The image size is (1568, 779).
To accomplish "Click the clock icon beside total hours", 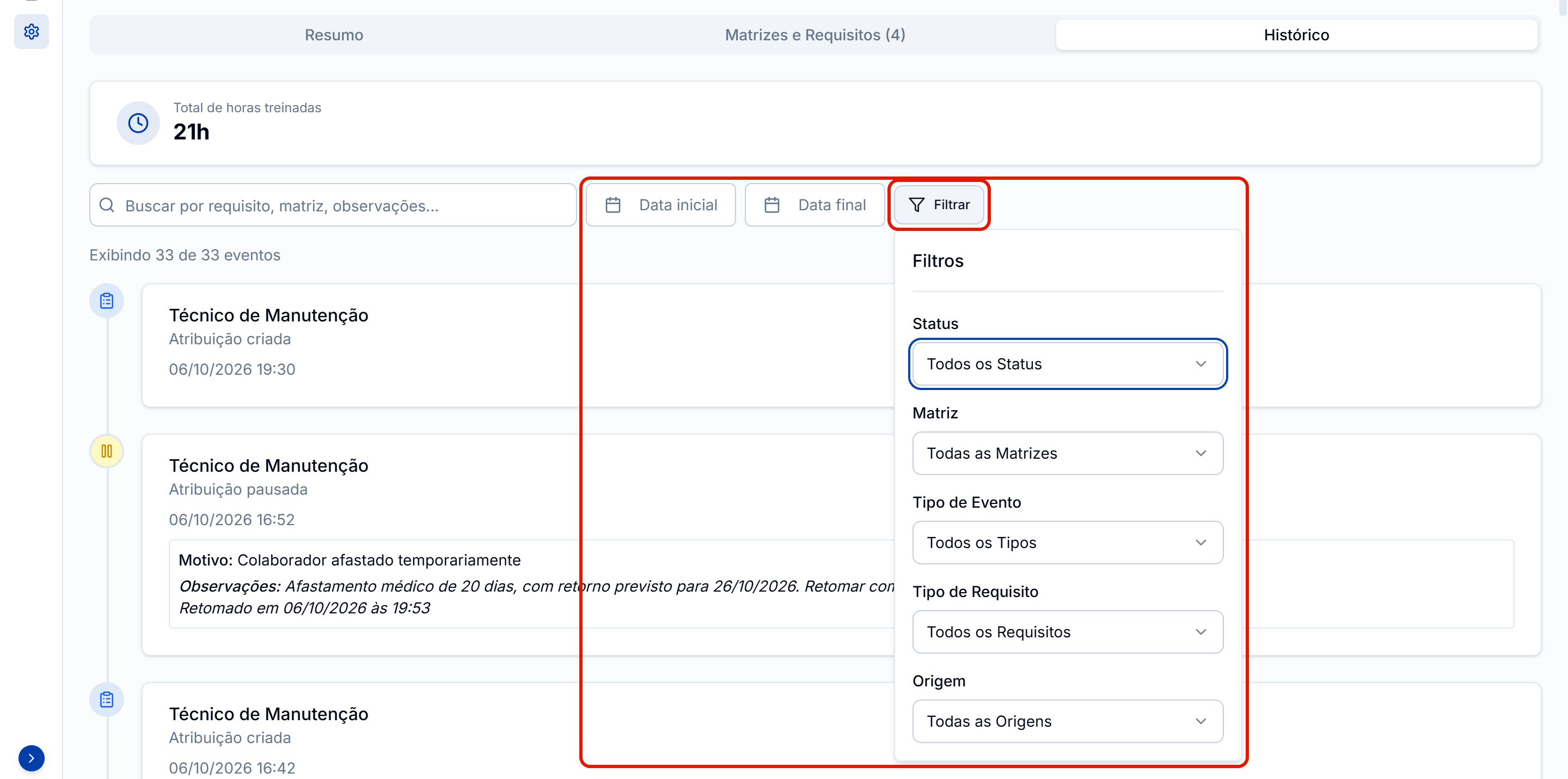I will (x=138, y=123).
